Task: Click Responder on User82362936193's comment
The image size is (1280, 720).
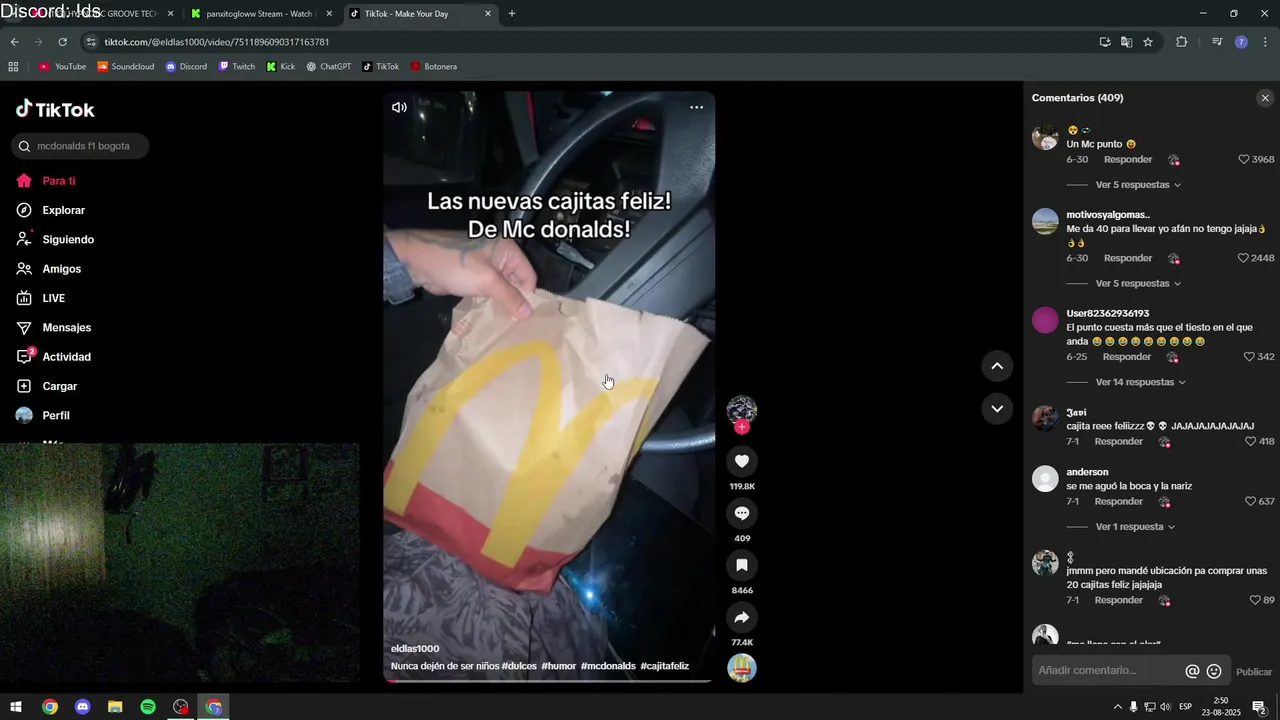Action: click(x=1127, y=357)
